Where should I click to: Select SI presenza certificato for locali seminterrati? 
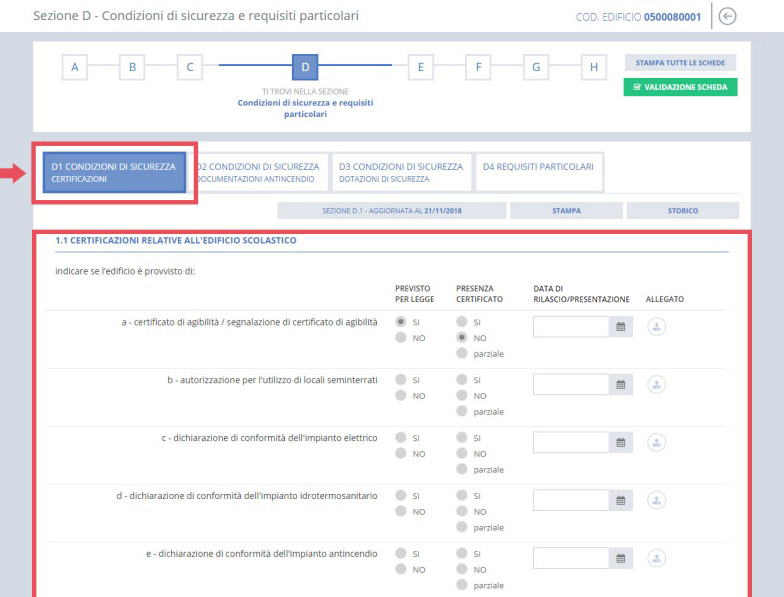(461, 380)
